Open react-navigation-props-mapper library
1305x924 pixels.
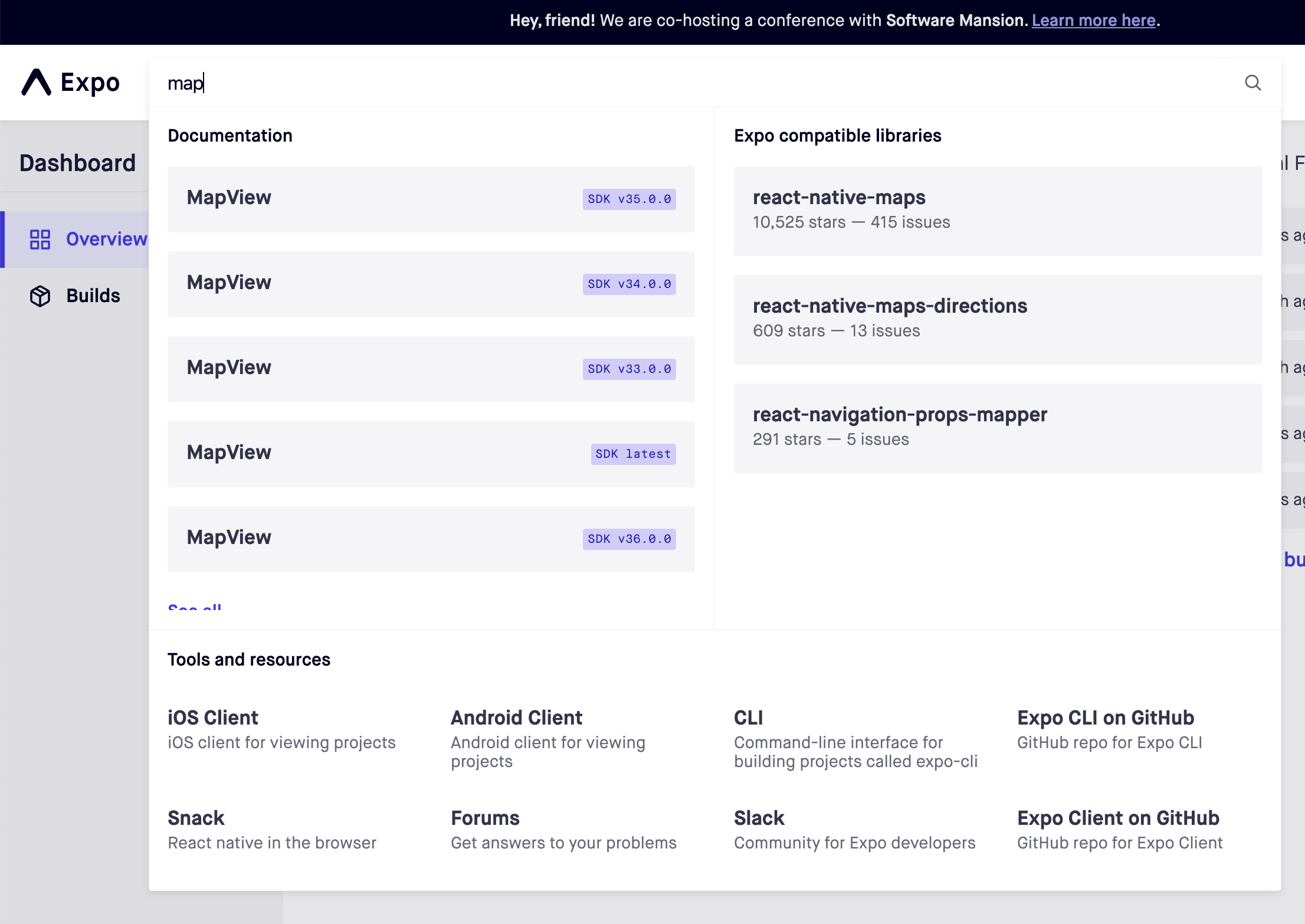pyautogui.click(x=998, y=427)
